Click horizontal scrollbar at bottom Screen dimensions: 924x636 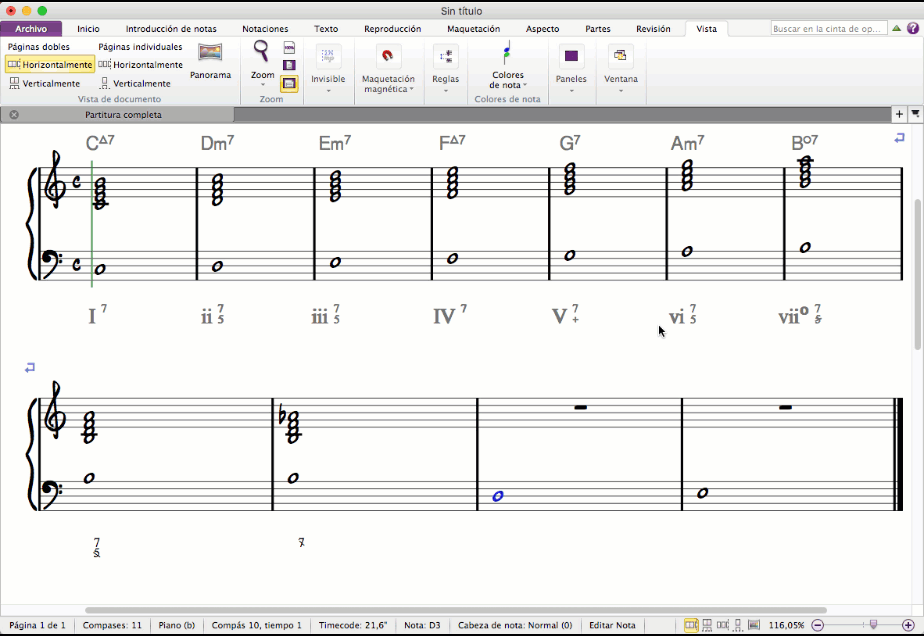pos(456,611)
